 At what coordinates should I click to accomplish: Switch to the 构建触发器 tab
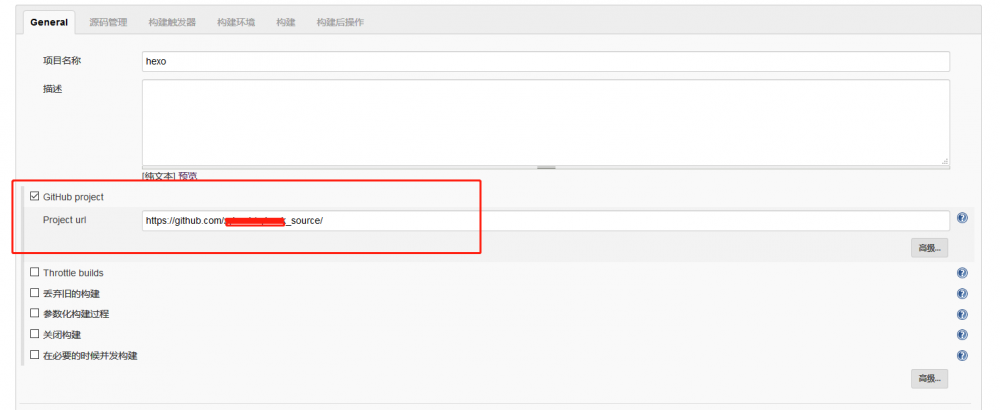click(172, 22)
